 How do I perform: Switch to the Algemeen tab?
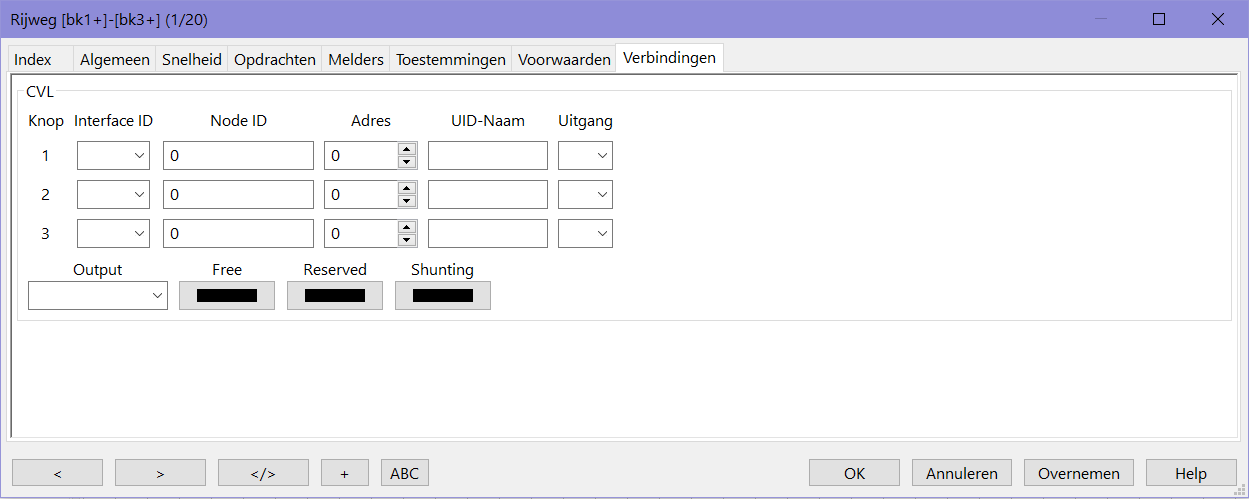click(x=115, y=60)
